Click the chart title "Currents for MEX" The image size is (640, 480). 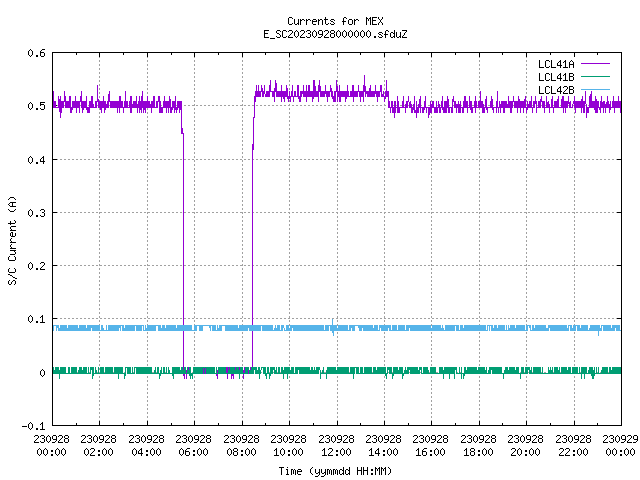pyautogui.click(x=335, y=21)
